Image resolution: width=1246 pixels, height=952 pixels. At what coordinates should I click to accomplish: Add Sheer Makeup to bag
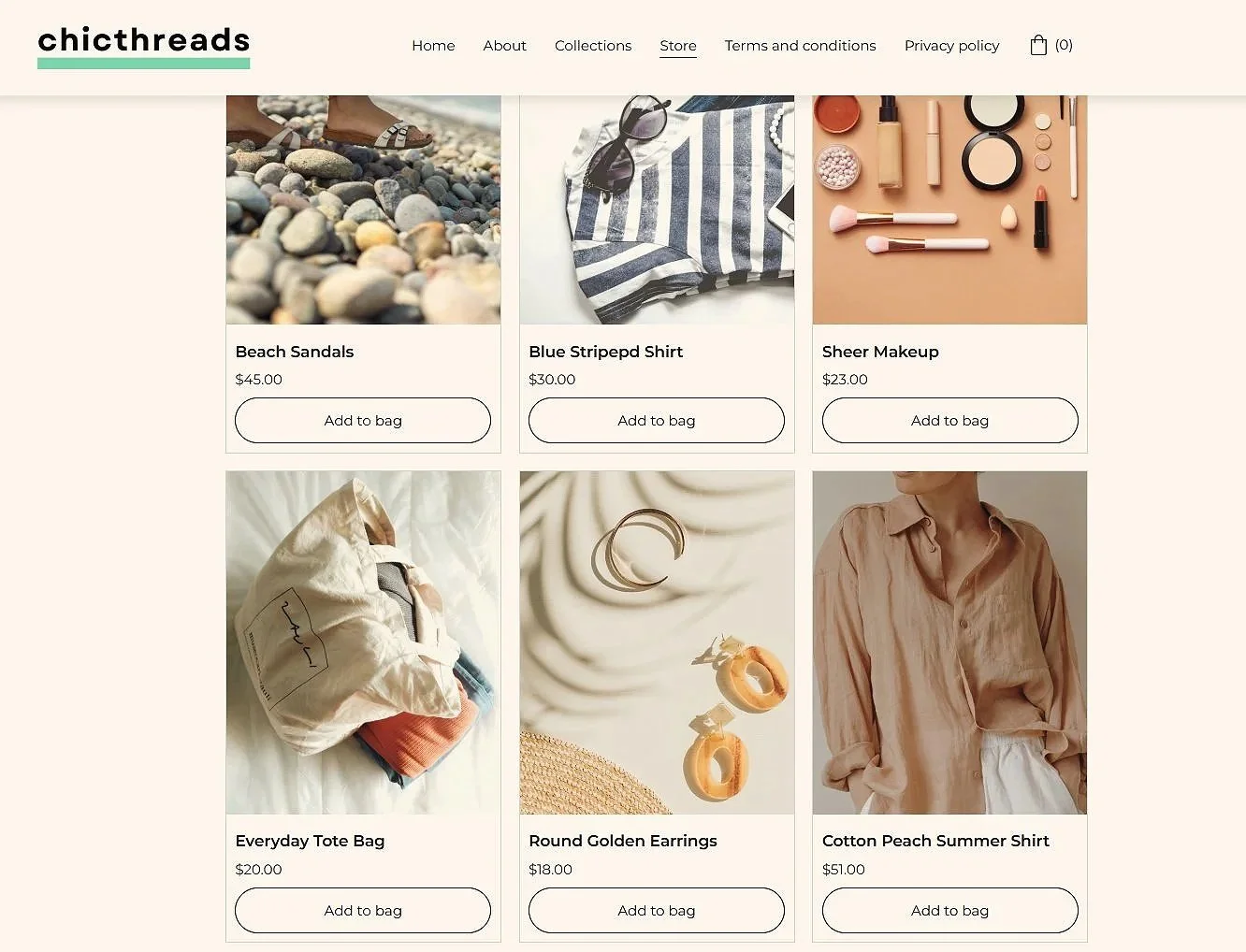(949, 420)
